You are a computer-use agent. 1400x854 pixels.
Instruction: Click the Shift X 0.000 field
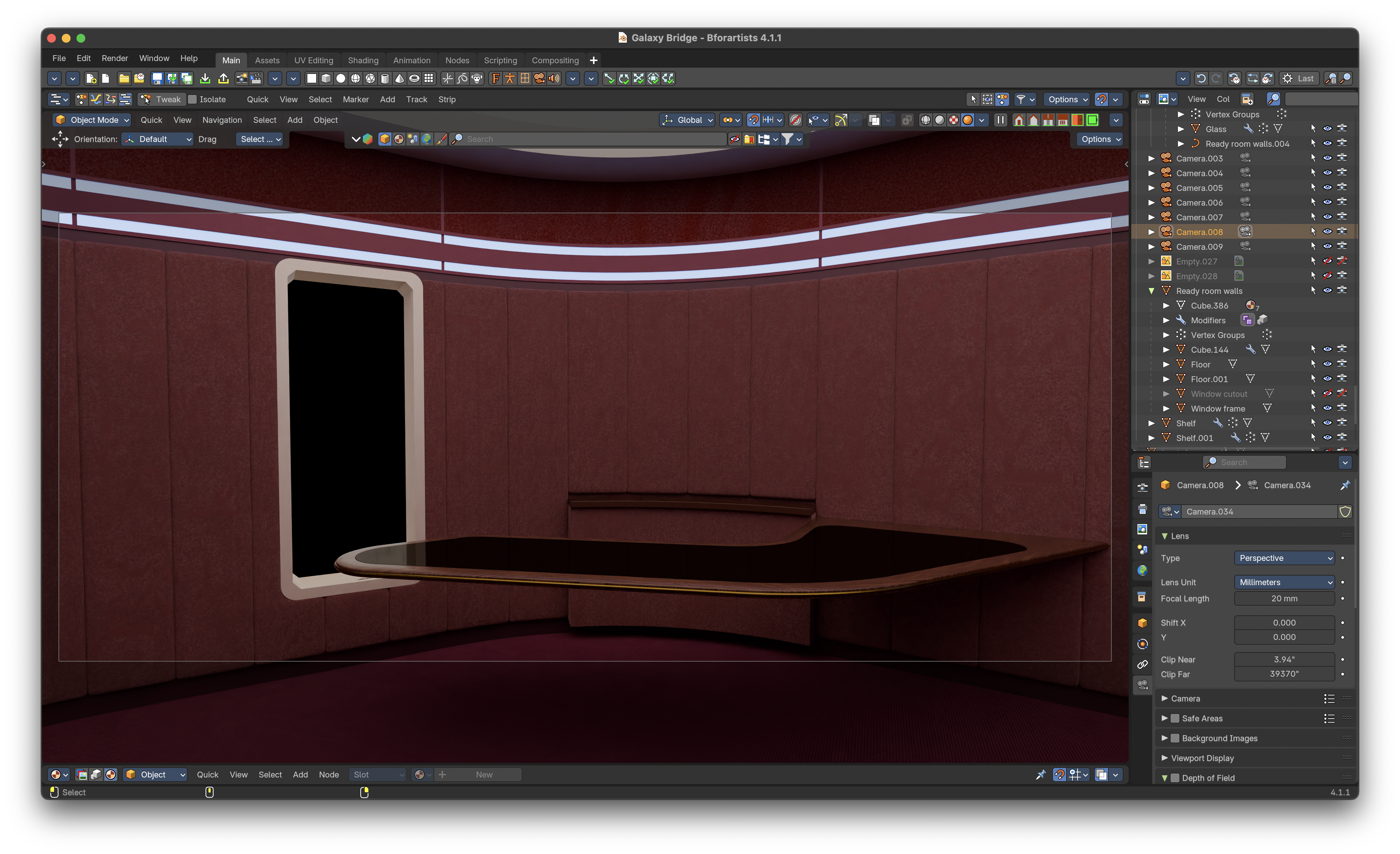tap(1284, 623)
